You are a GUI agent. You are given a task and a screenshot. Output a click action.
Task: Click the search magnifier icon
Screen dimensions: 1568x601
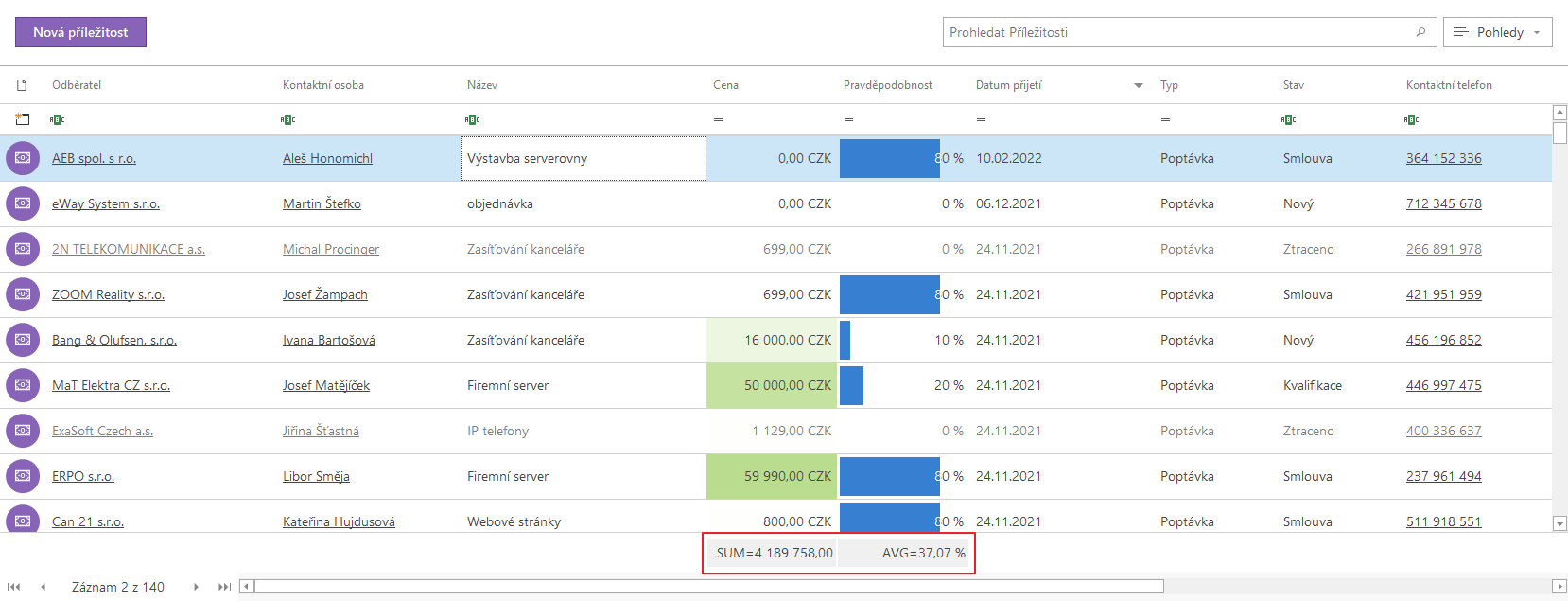[1420, 32]
